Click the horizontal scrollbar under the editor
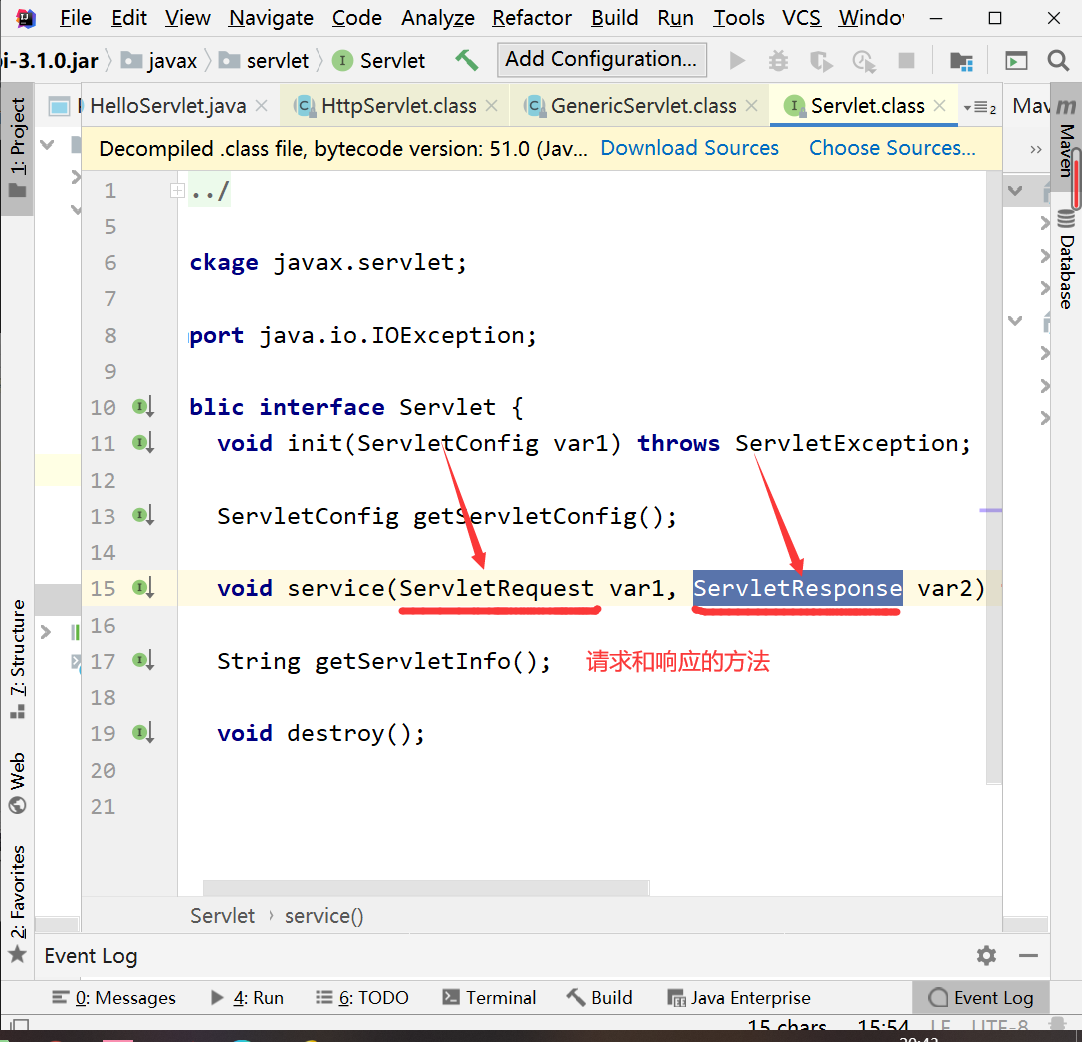Screen dimensions: 1082x1042 [x=425, y=887]
